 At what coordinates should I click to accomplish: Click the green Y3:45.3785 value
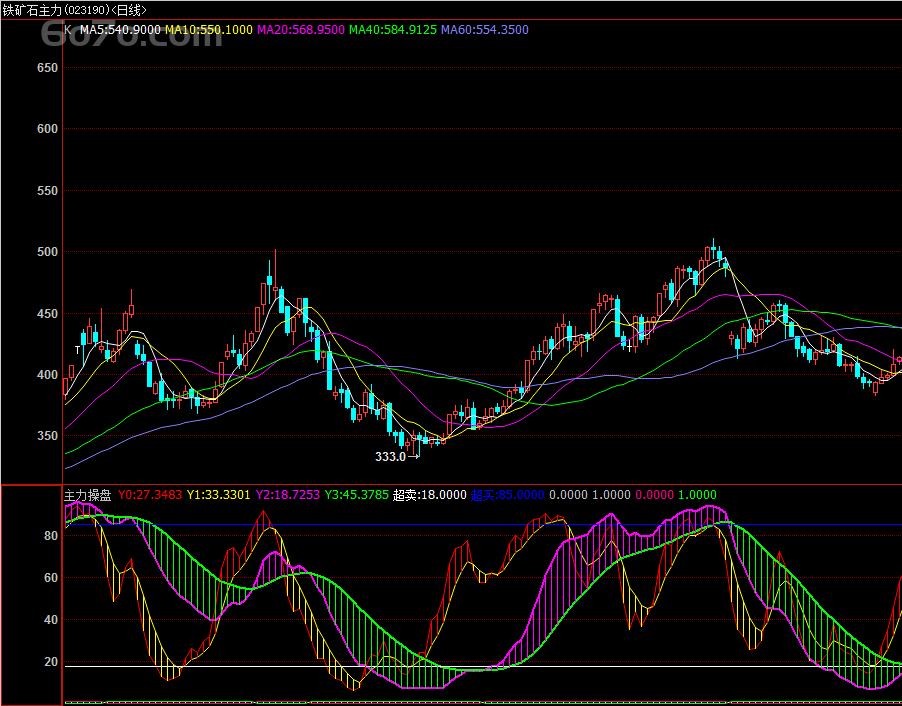(357, 495)
